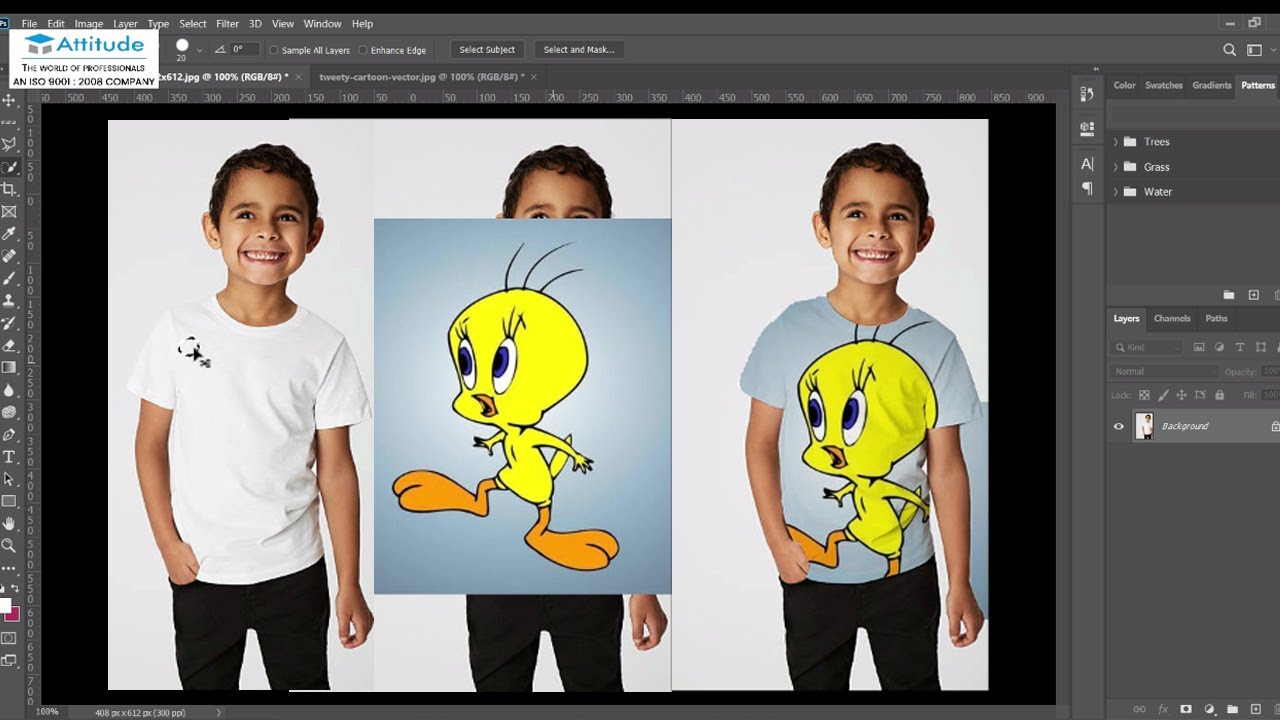This screenshot has height=720, width=1280.
Task: Select the Path Selection tool
Action: [x=9, y=479]
